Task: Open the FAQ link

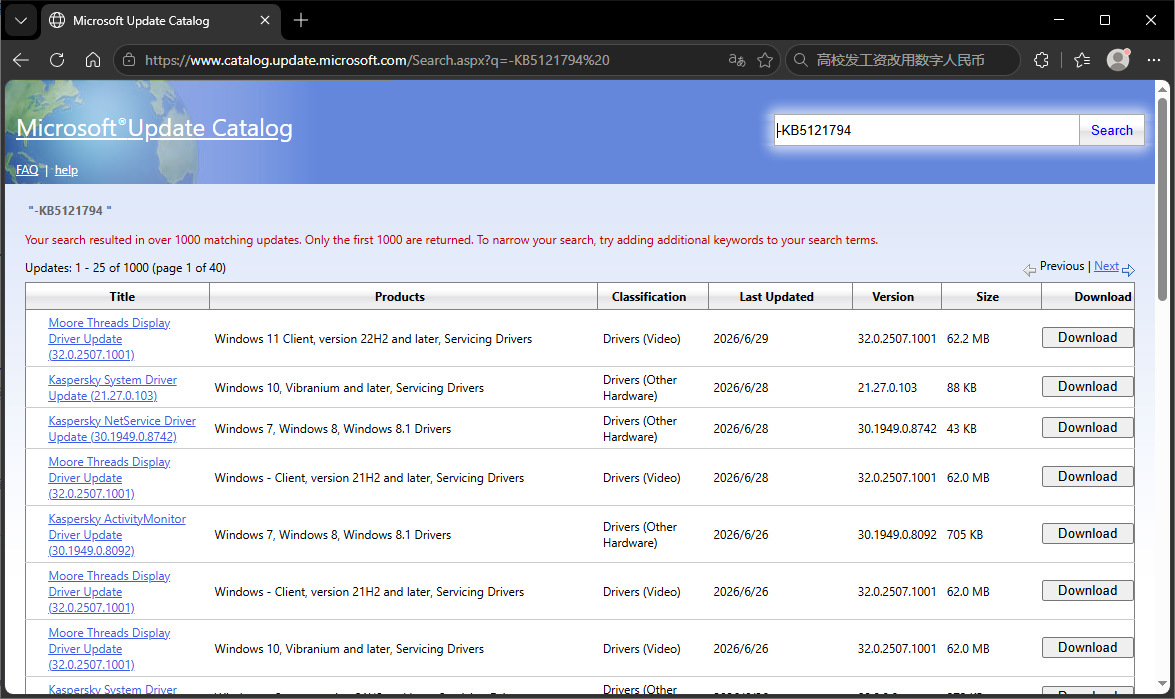Action: [x=27, y=170]
